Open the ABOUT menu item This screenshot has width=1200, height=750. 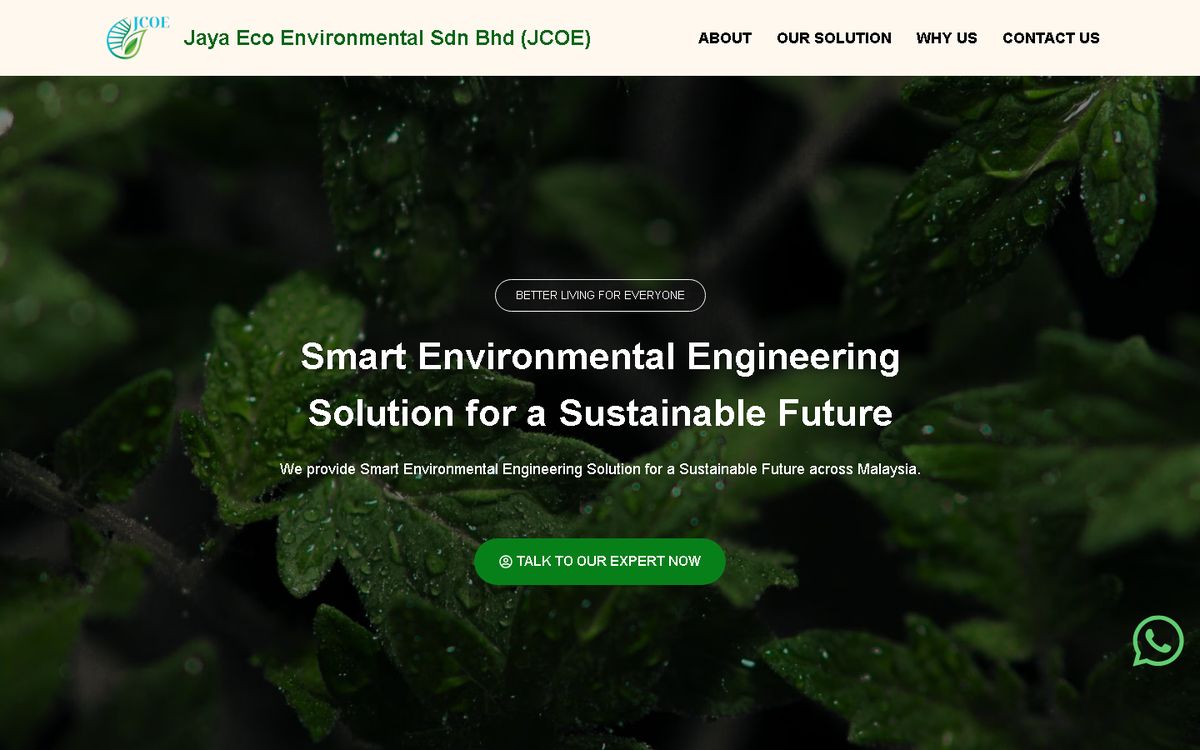tap(725, 38)
